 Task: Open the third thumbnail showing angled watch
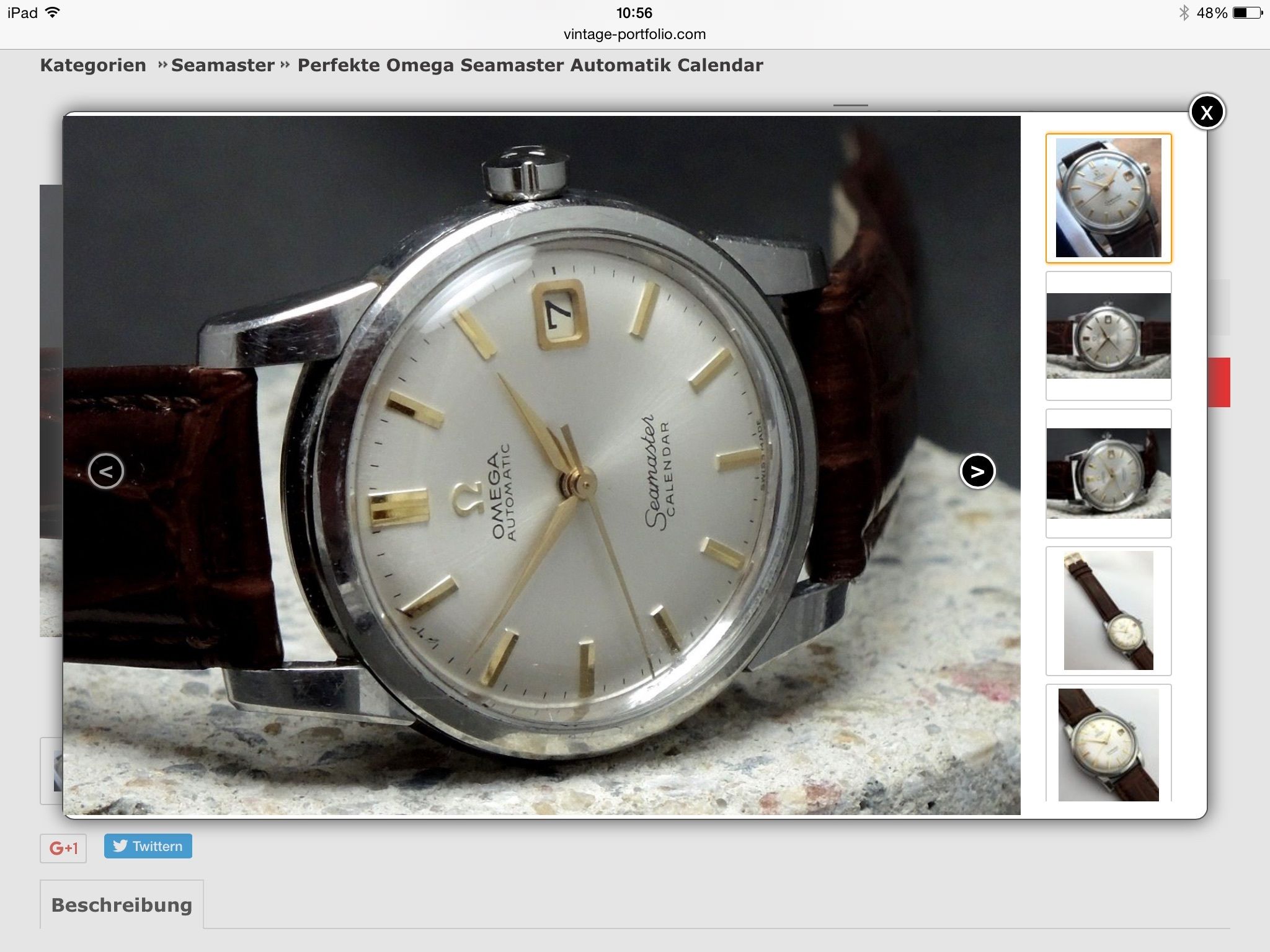click(x=1108, y=474)
